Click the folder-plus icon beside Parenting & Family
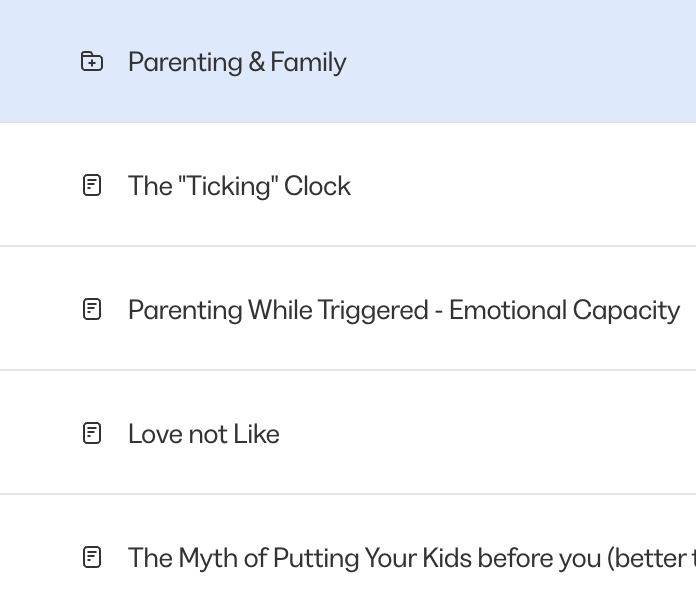 (92, 61)
